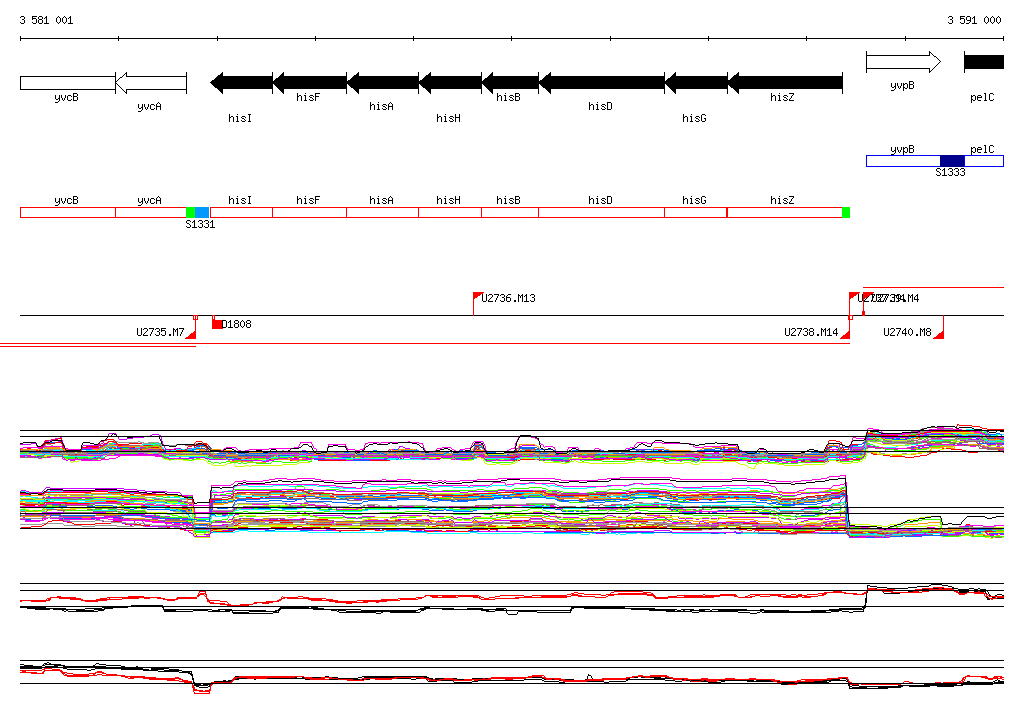The height and width of the screenshot is (714, 1024).
Task: Select the long hisD gene arrow
Action: [x=601, y=83]
